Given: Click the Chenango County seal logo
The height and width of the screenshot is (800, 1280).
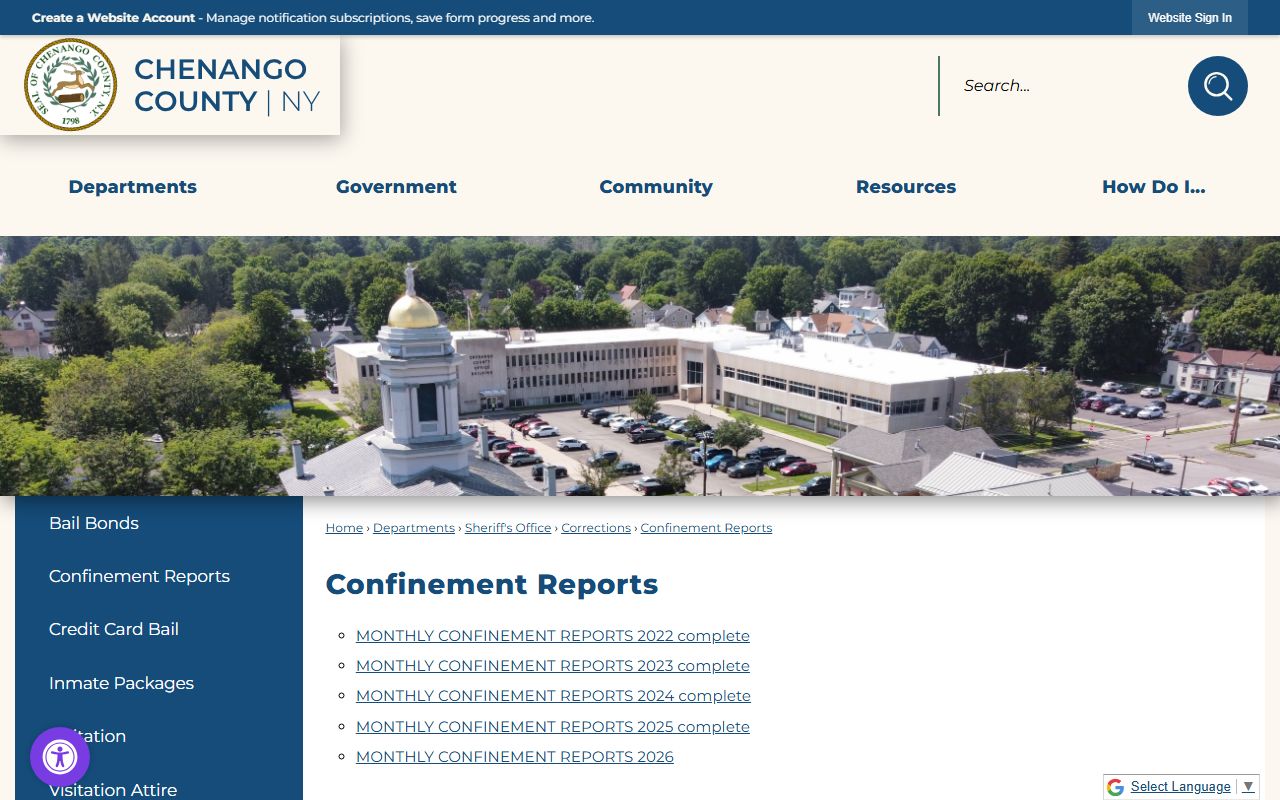Looking at the screenshot, I should 71,85.
